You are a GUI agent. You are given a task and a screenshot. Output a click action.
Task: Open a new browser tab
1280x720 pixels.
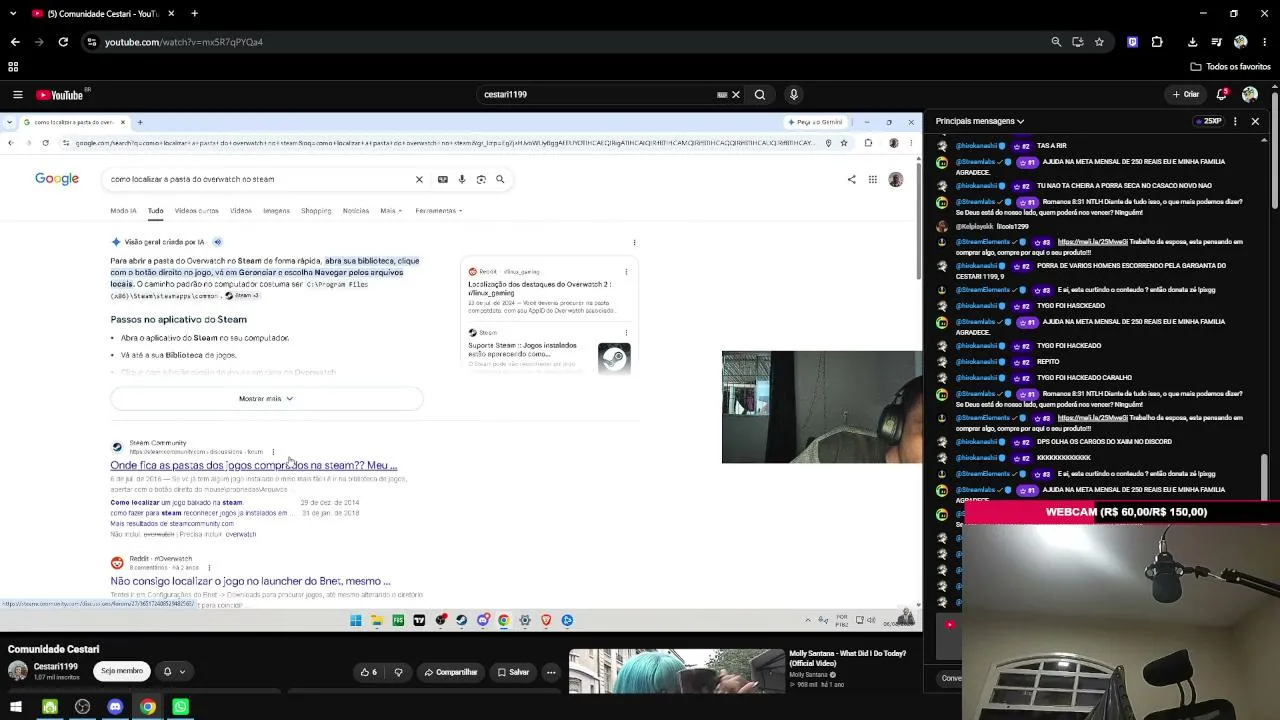pyautogui.click(x=194, y=14)
